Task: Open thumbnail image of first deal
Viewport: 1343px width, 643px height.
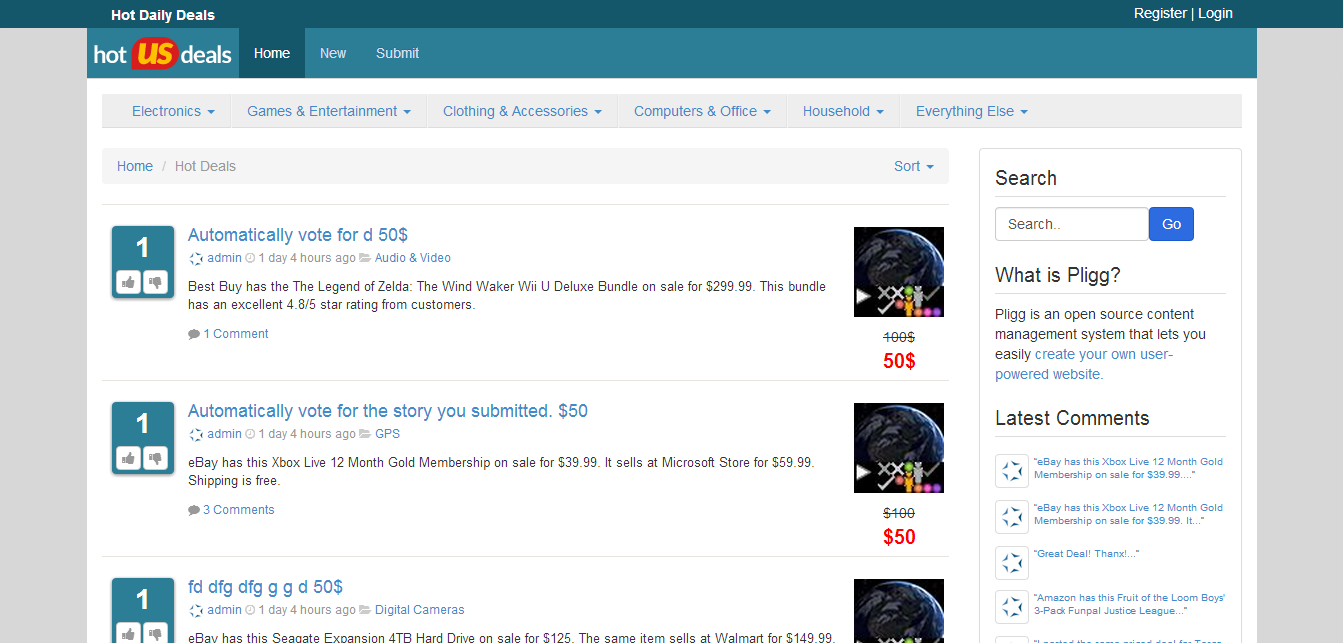Action: pos(899,272)
